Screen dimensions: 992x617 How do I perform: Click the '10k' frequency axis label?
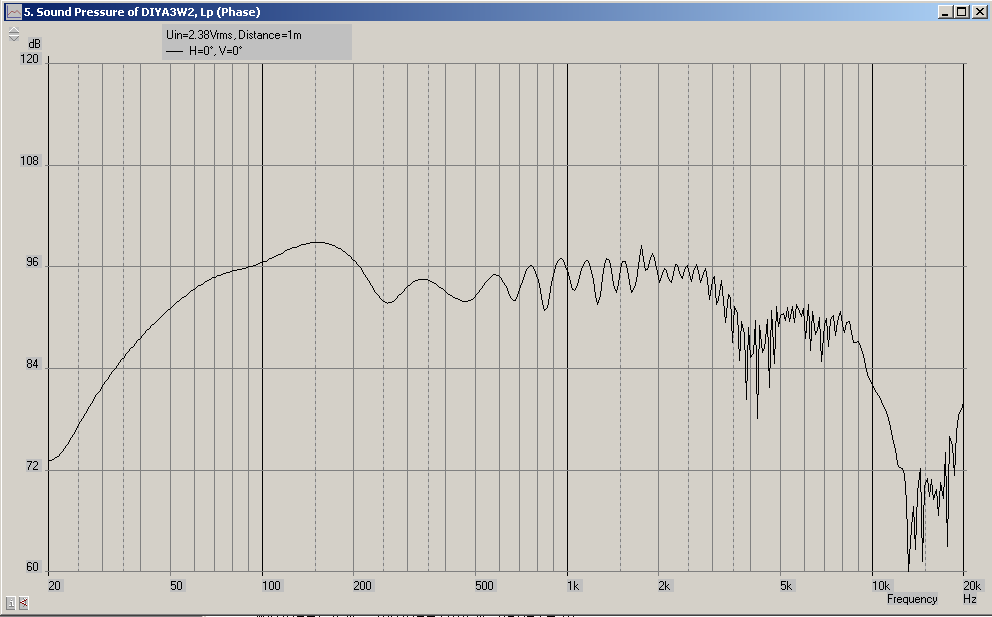point(881,586)
